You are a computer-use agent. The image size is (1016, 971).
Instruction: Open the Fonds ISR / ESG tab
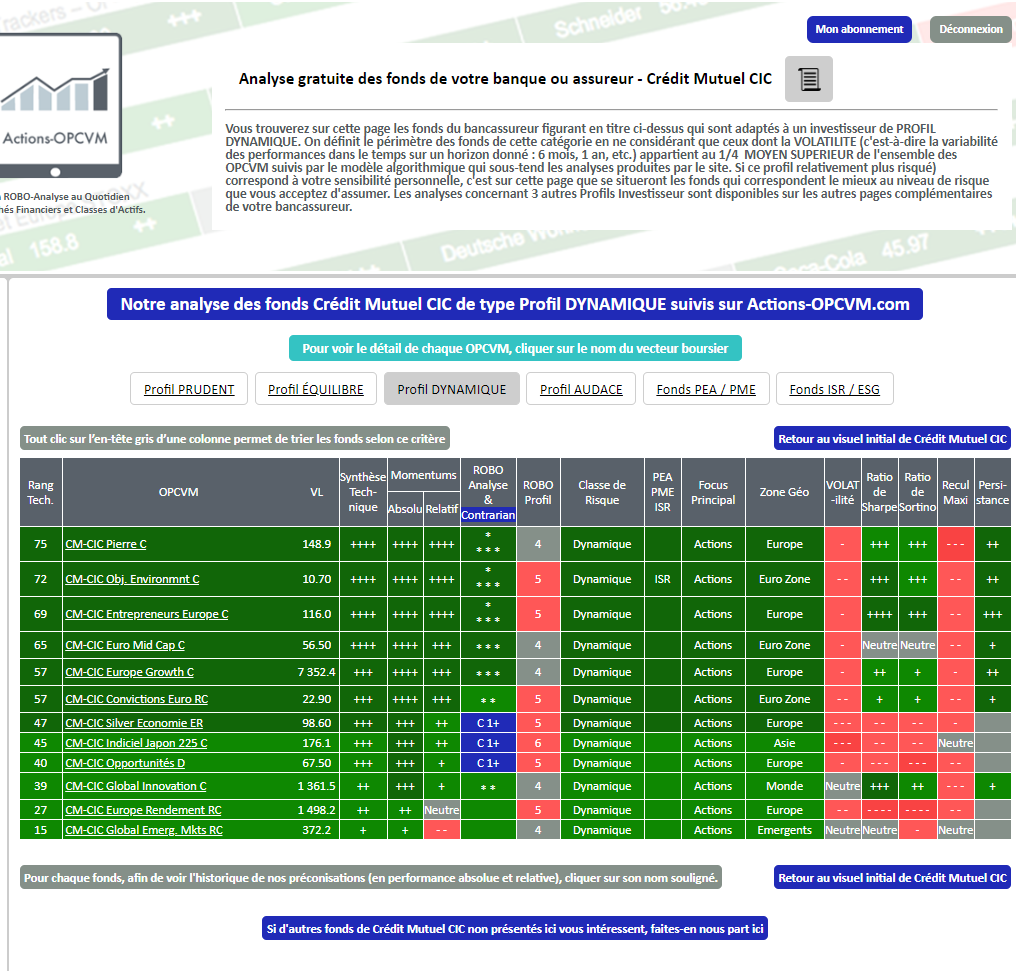pyautogui.click(x=835, y=389)
